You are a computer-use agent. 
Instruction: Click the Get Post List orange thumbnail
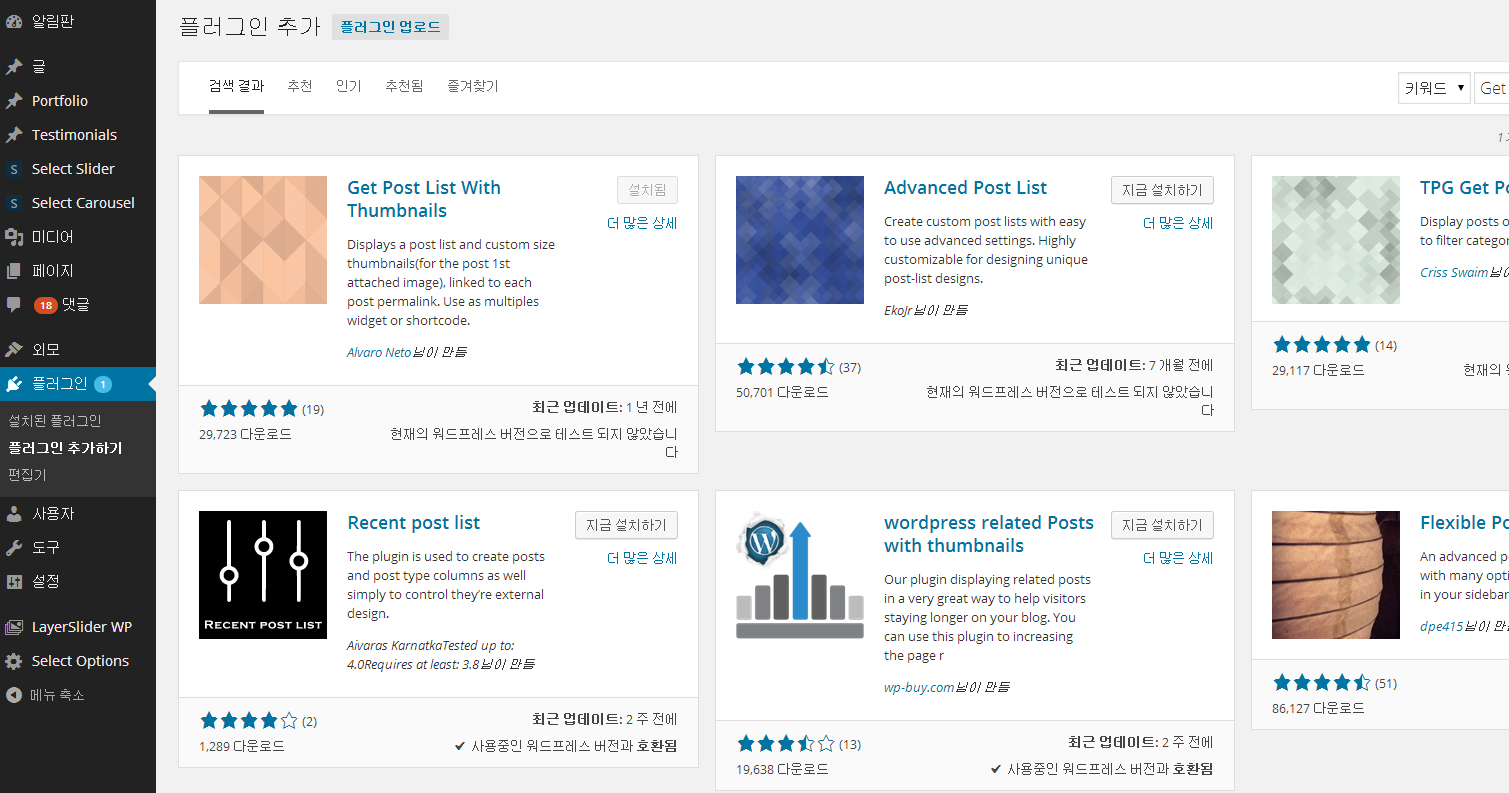263,240
